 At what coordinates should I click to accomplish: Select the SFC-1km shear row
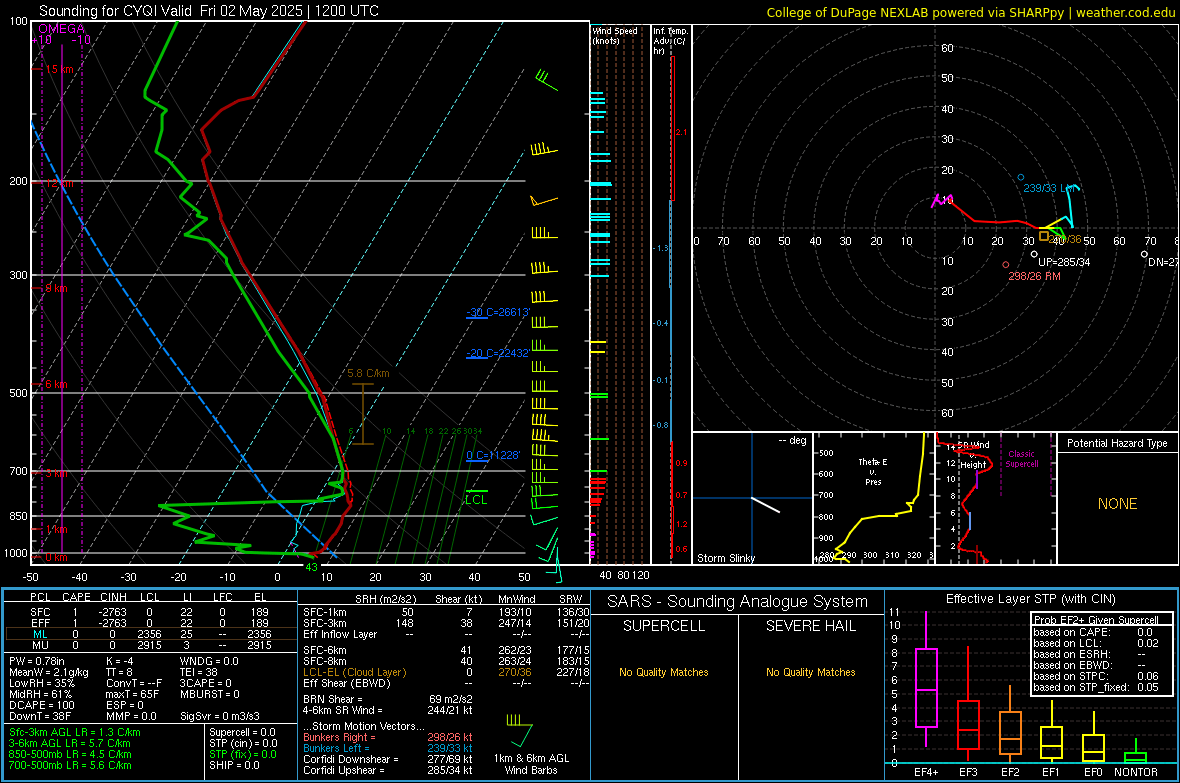(x=446, y=612)
